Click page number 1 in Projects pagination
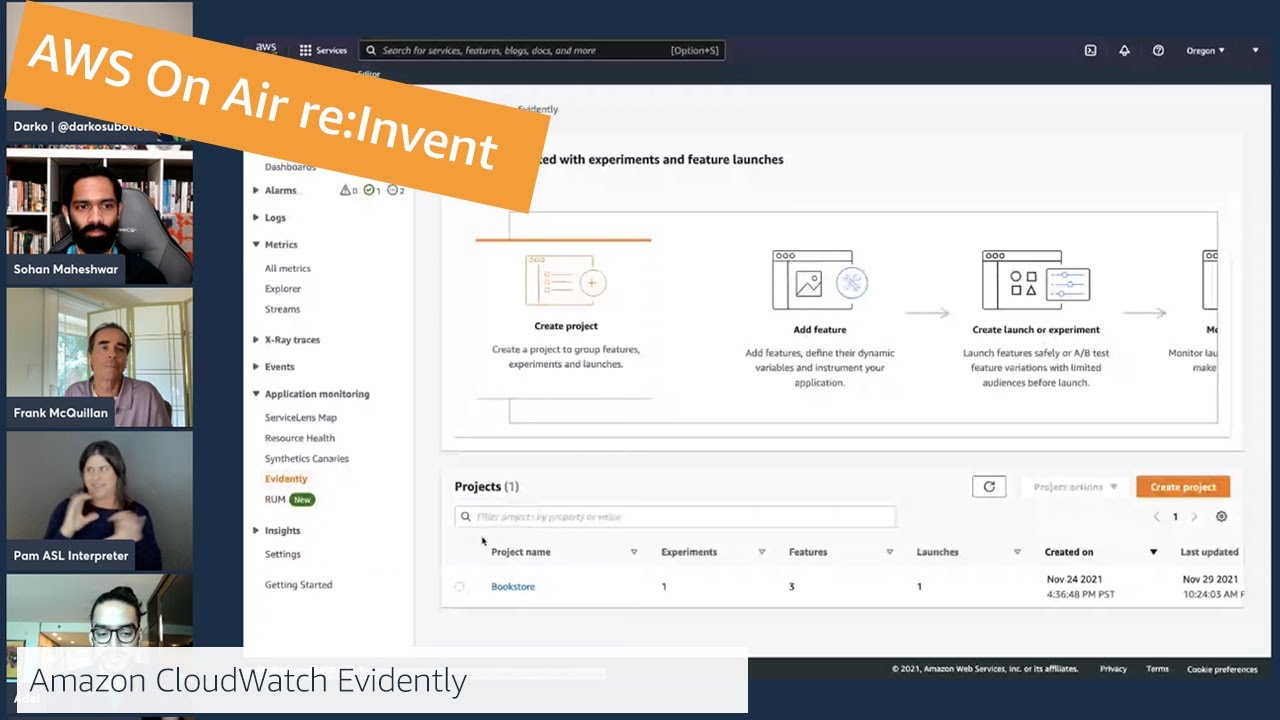The width and height of the screenshot is (1280, 720). 1175,517
